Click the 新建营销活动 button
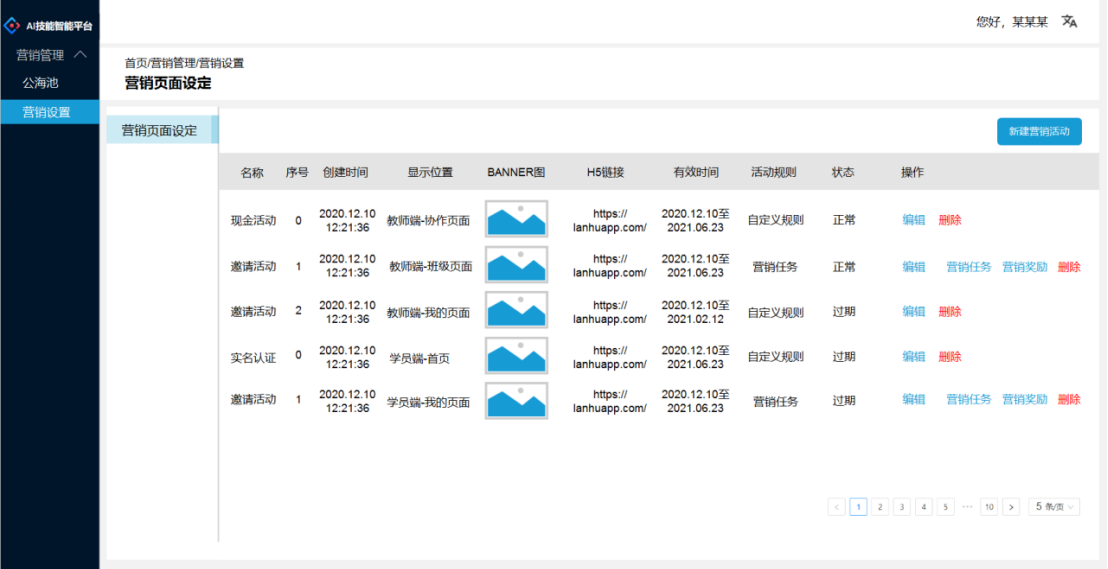Viewport: 1108px width, 569px height. 1039,132
